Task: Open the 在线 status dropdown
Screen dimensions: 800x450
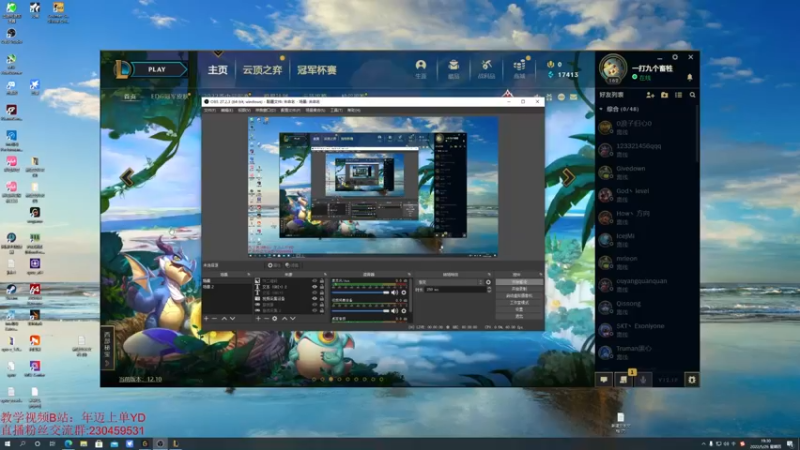Action: [x=642, y=78]
